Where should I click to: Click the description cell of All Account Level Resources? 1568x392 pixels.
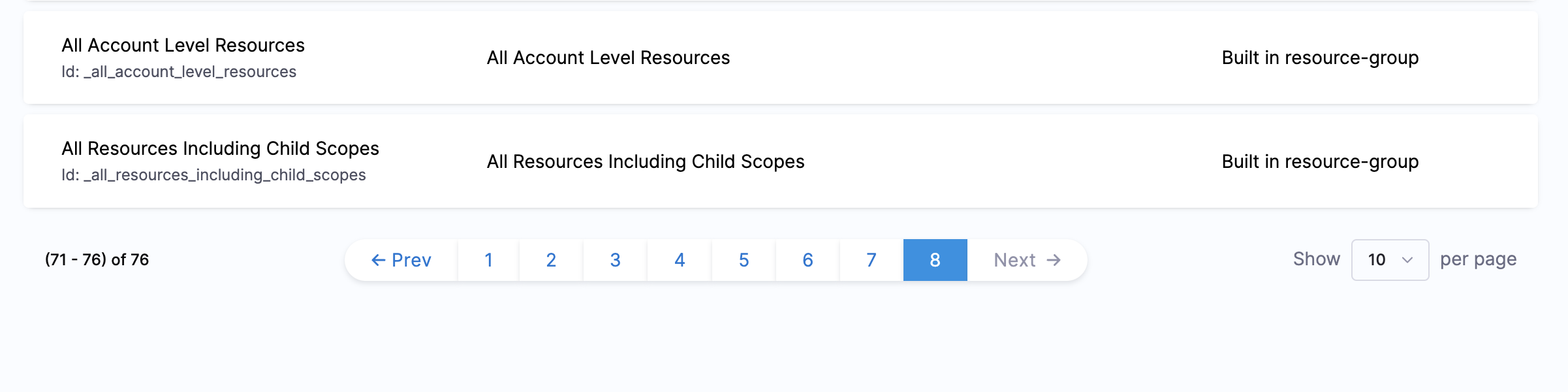(x=608, y=57)
